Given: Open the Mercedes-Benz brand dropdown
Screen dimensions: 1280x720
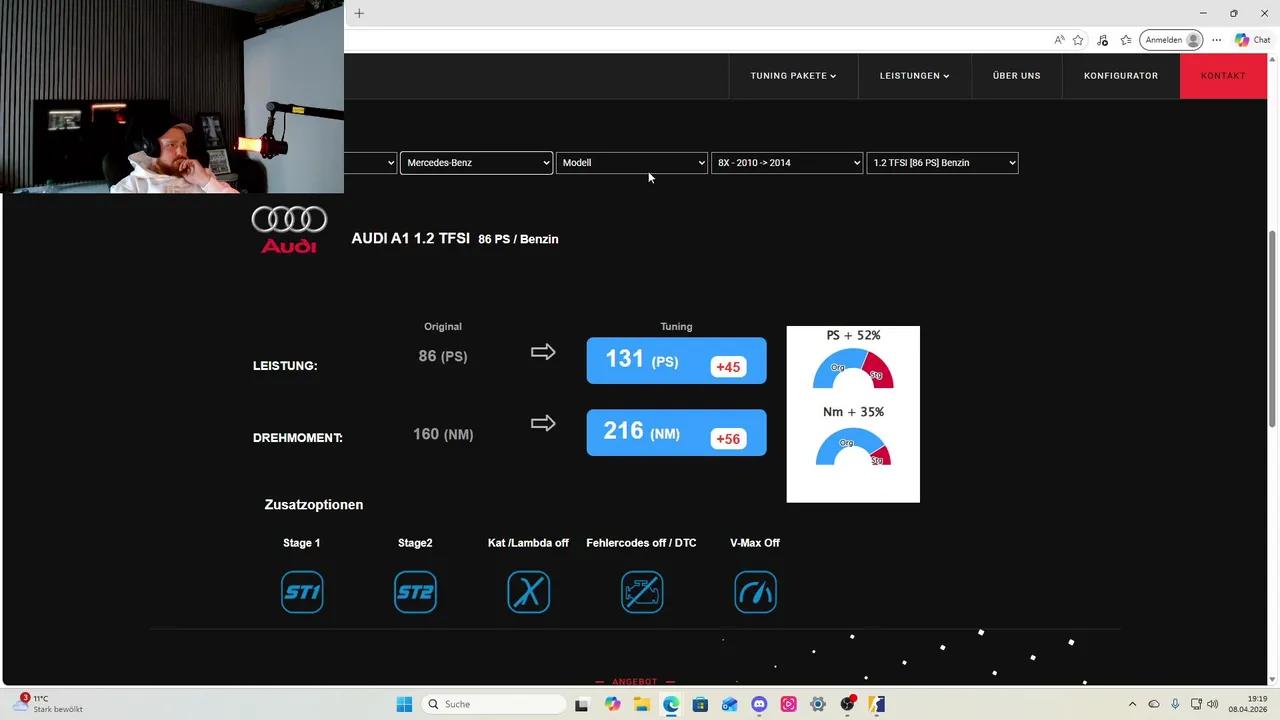Looking at the screenshot, I should tap(476, 163).
